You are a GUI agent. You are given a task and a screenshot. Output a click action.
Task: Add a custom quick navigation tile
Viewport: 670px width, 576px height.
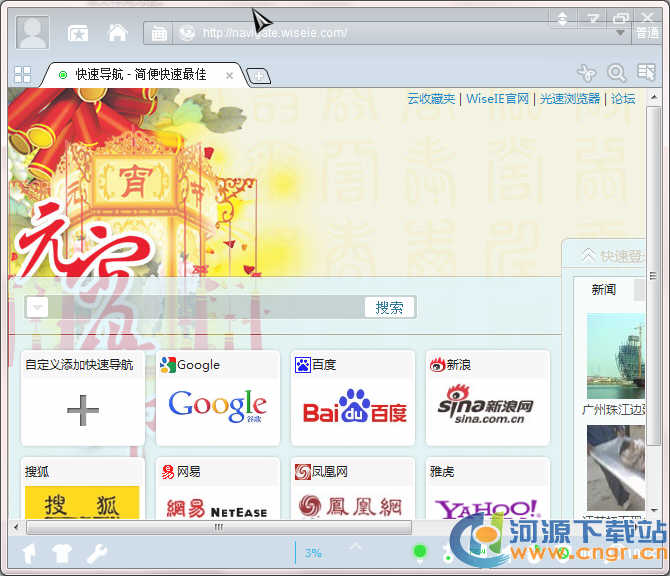point(83,410)
